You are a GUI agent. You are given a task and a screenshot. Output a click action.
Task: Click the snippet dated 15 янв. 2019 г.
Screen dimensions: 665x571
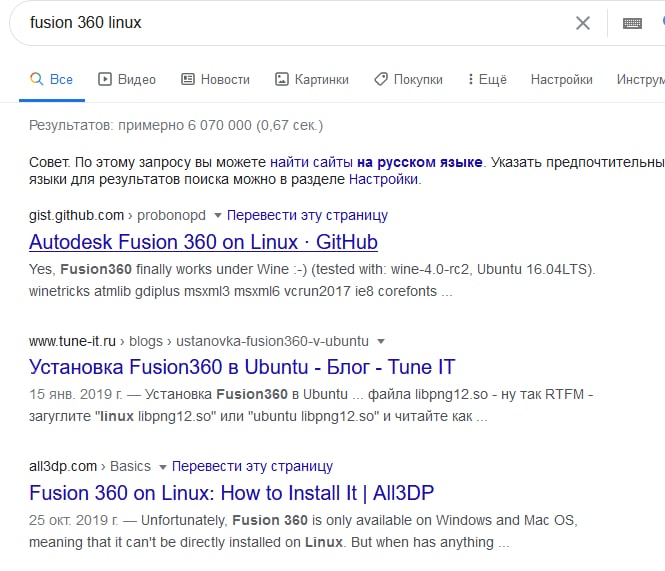click(311, 405)
